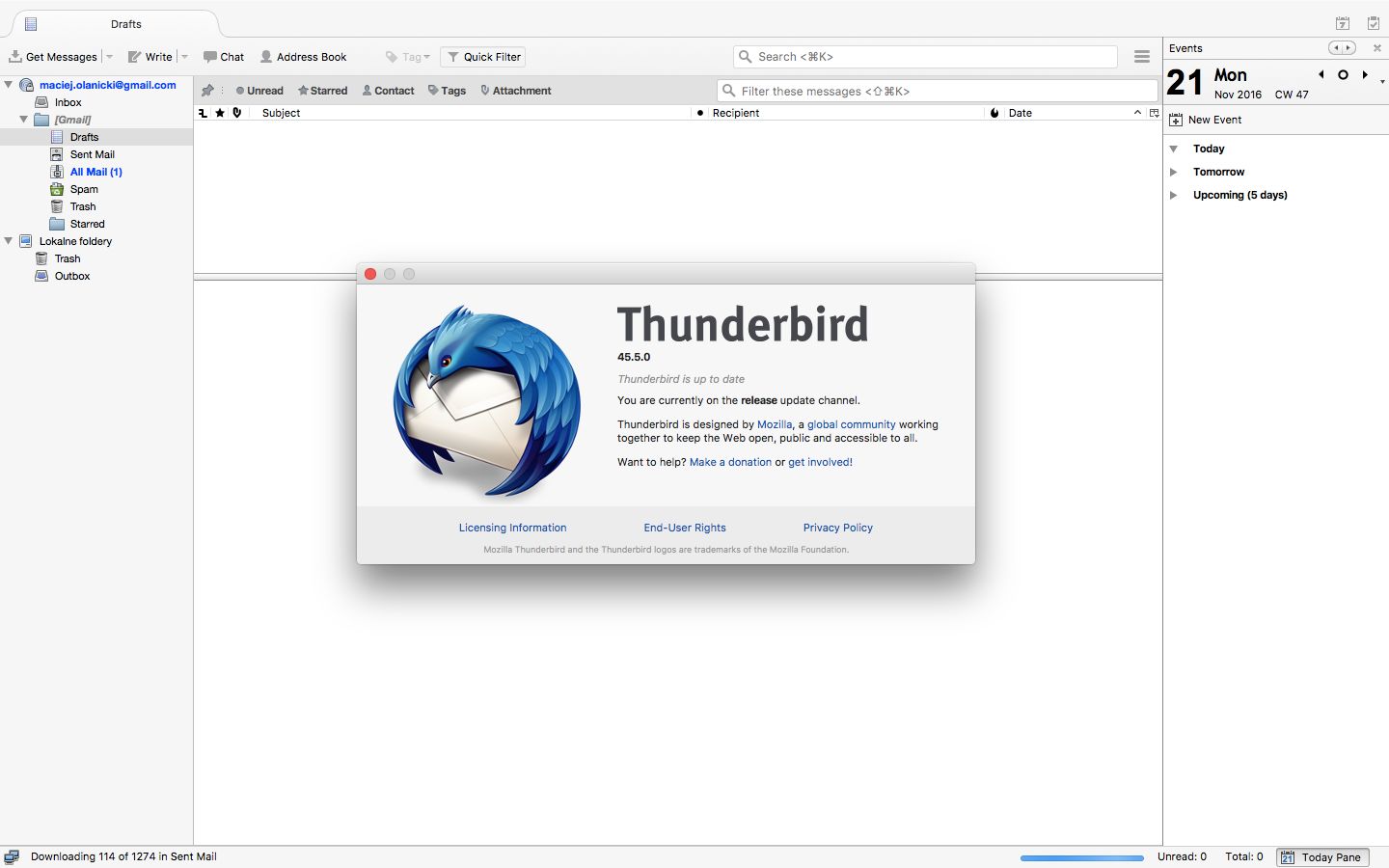Open the Get Messages dropdown arrow
This screenshot has height=868, width=1389.
pos(109,57)
